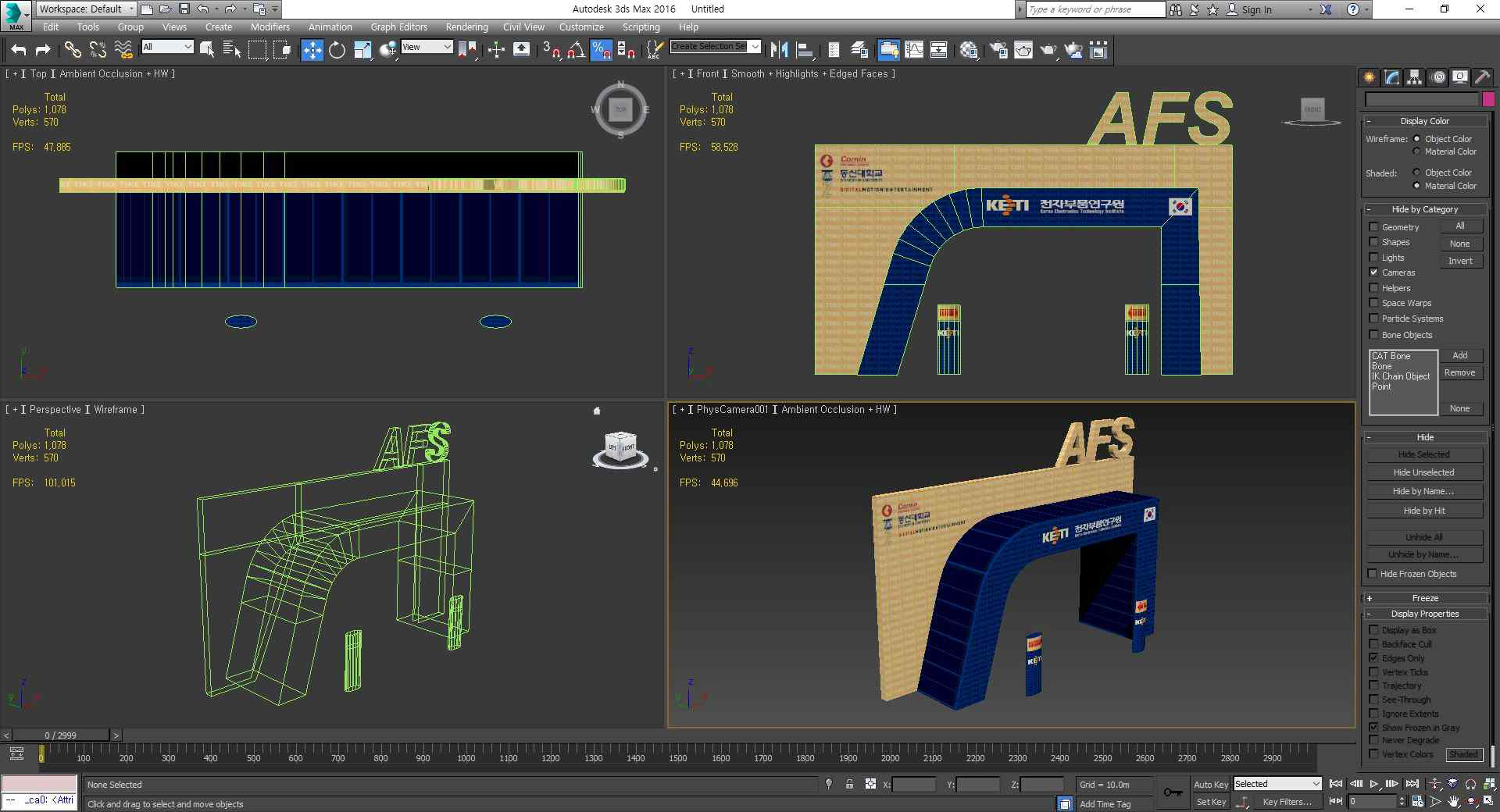
Task: Expand the Freeze rollout
Action: (1425, 598)
